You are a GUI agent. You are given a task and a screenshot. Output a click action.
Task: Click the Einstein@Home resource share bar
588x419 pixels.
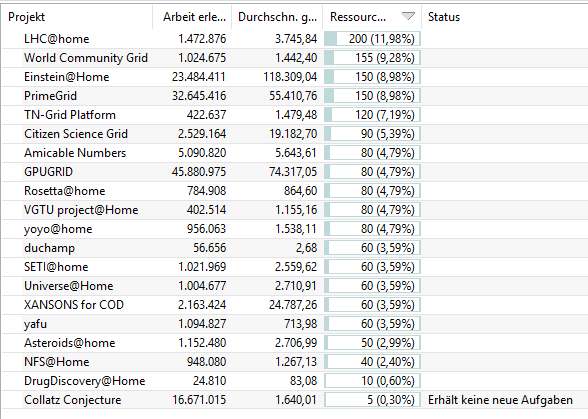pyautogui.click(x=372, y=77)
